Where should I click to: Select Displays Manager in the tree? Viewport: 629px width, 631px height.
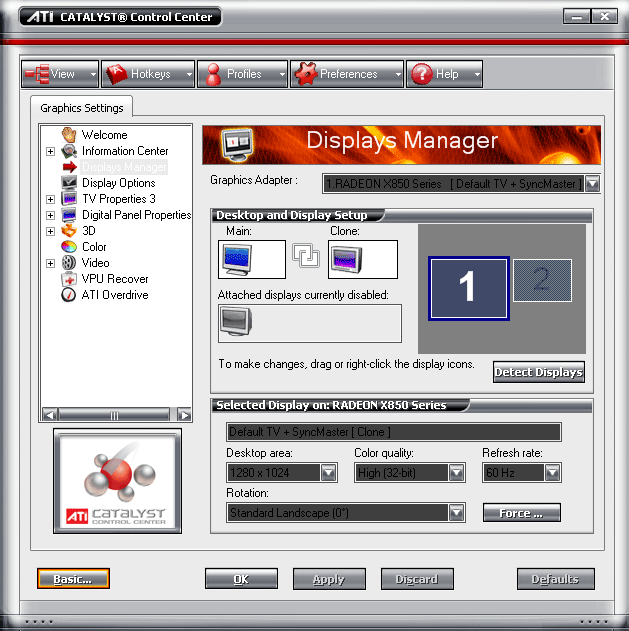pyautogui.click(x=124, y=167)
